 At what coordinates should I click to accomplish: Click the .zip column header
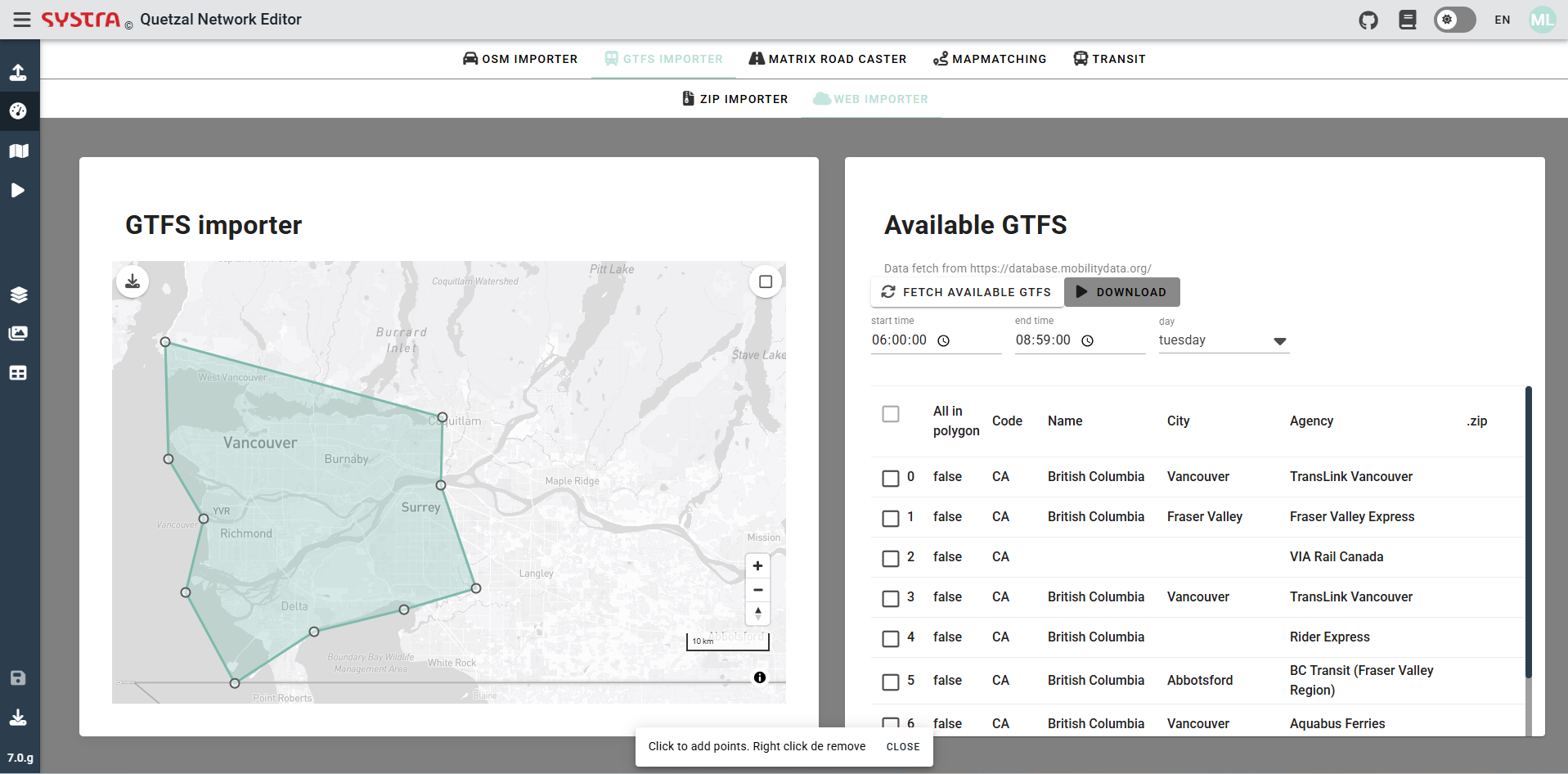(1476, 421)
